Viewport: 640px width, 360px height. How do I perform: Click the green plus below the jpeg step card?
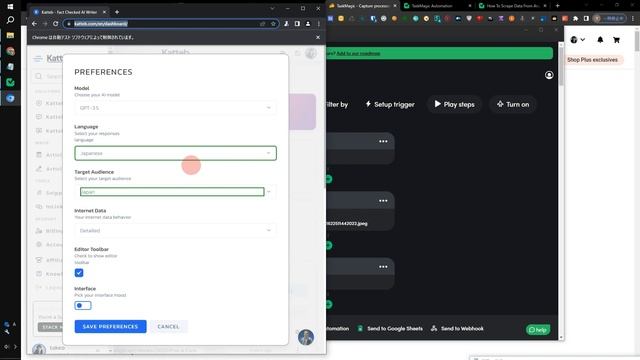point(329,245)
